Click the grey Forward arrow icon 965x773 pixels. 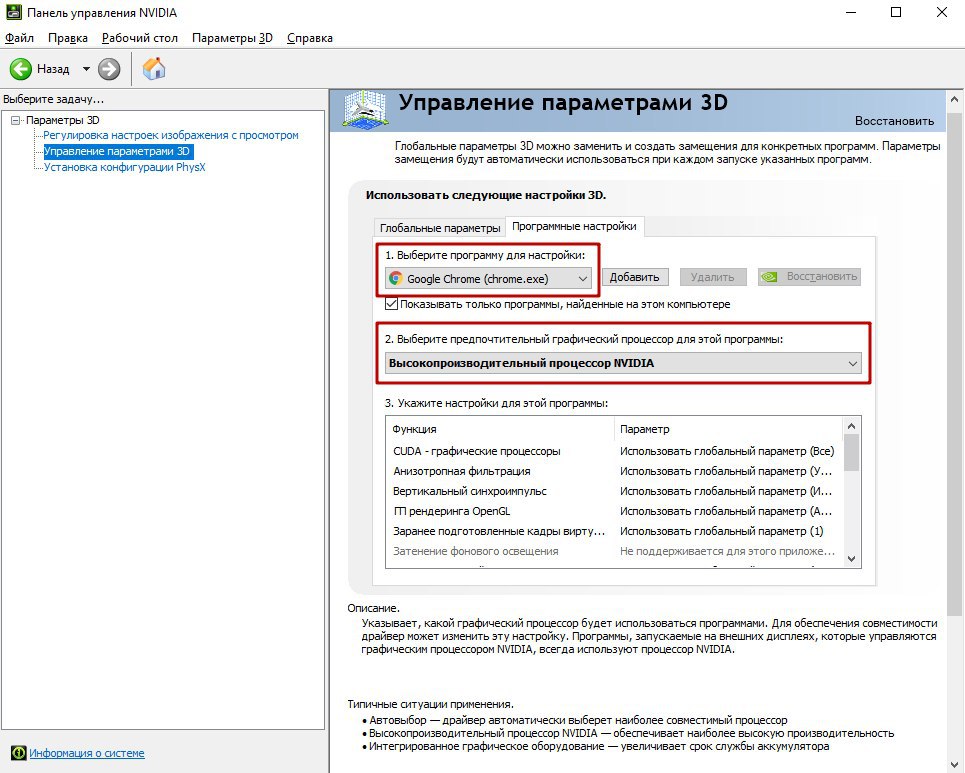pyautogui.click(x=109, y=69)
